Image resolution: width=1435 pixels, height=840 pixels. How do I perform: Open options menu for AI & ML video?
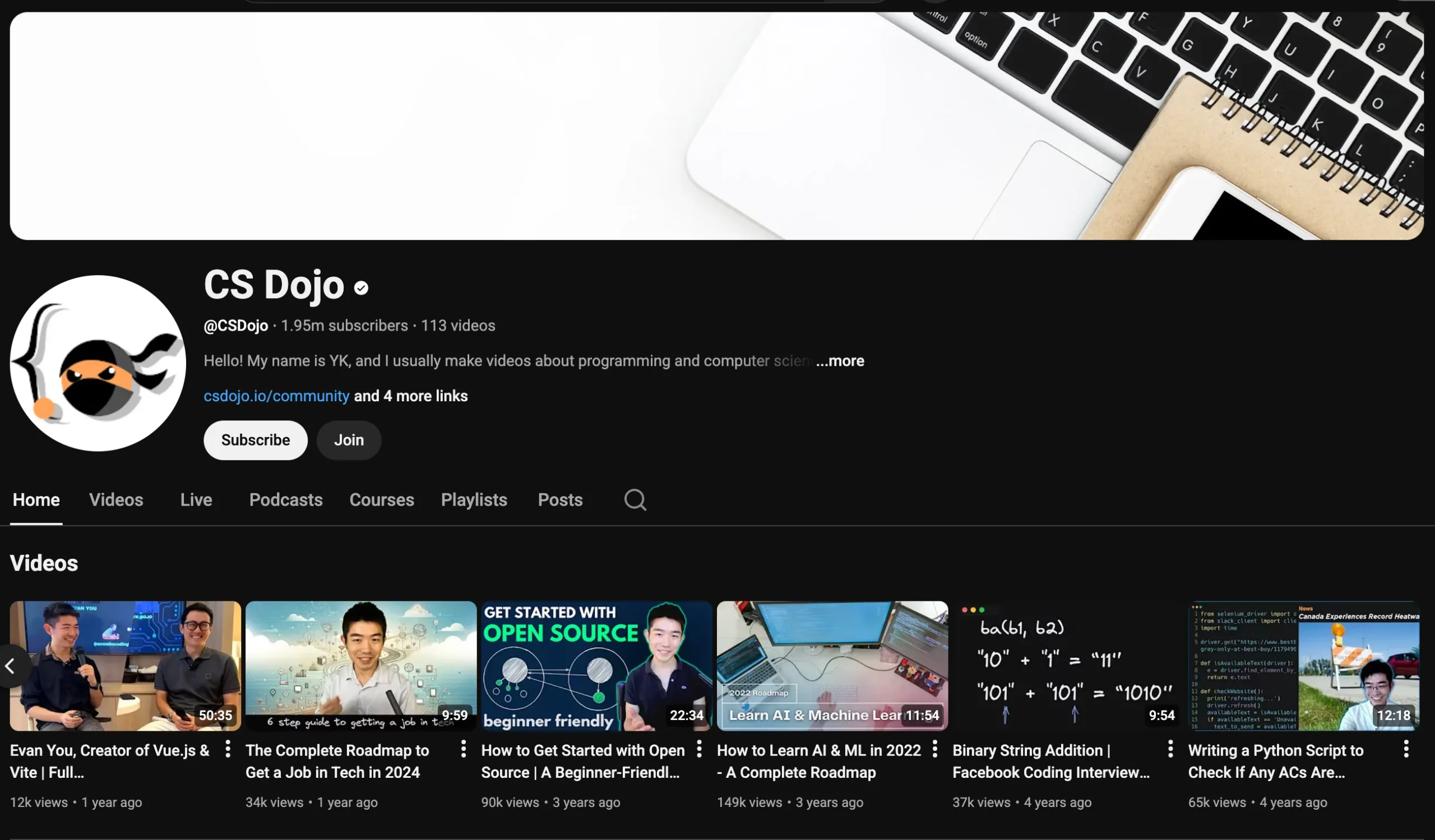[934, 749]
